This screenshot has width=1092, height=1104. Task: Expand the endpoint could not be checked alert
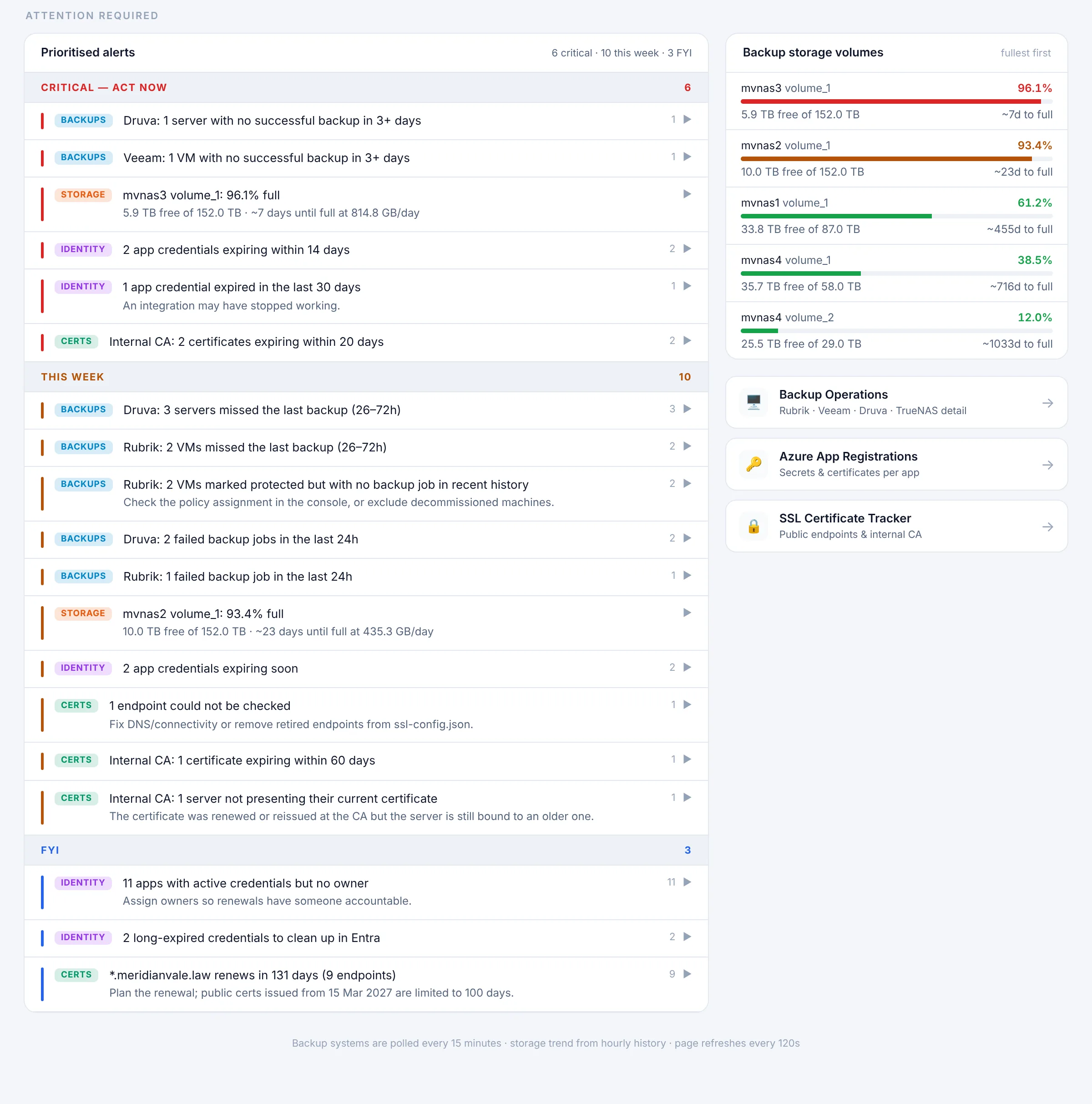687,704
